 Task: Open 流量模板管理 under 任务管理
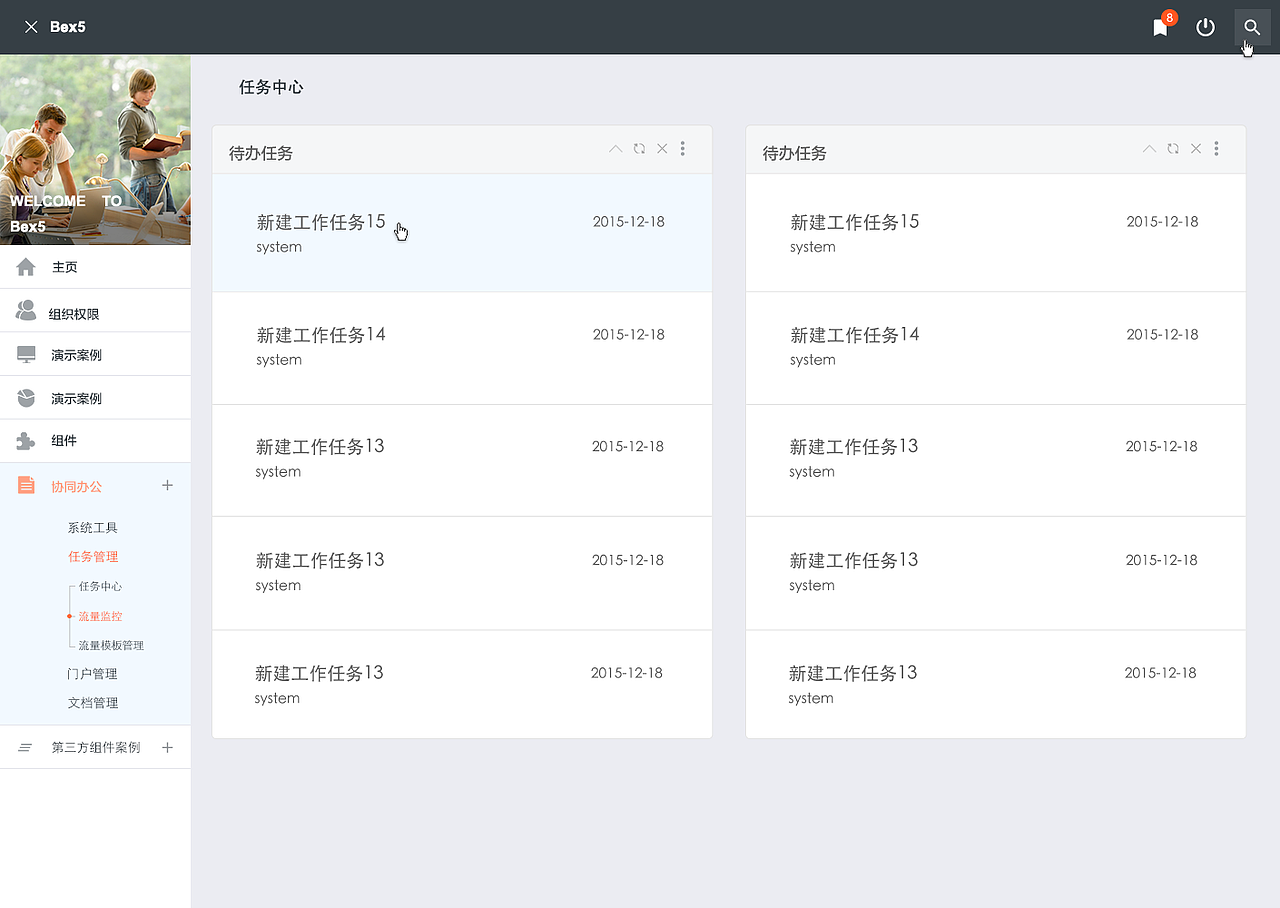[111, 645]
